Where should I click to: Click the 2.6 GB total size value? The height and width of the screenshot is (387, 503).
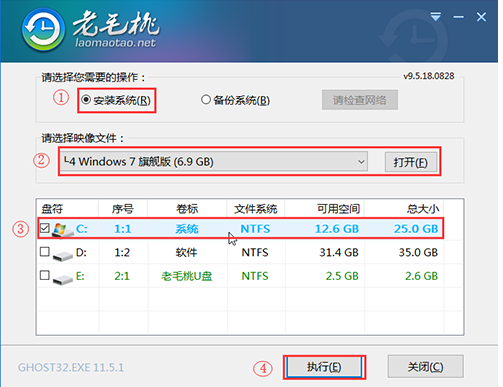[x=421, y=276]
